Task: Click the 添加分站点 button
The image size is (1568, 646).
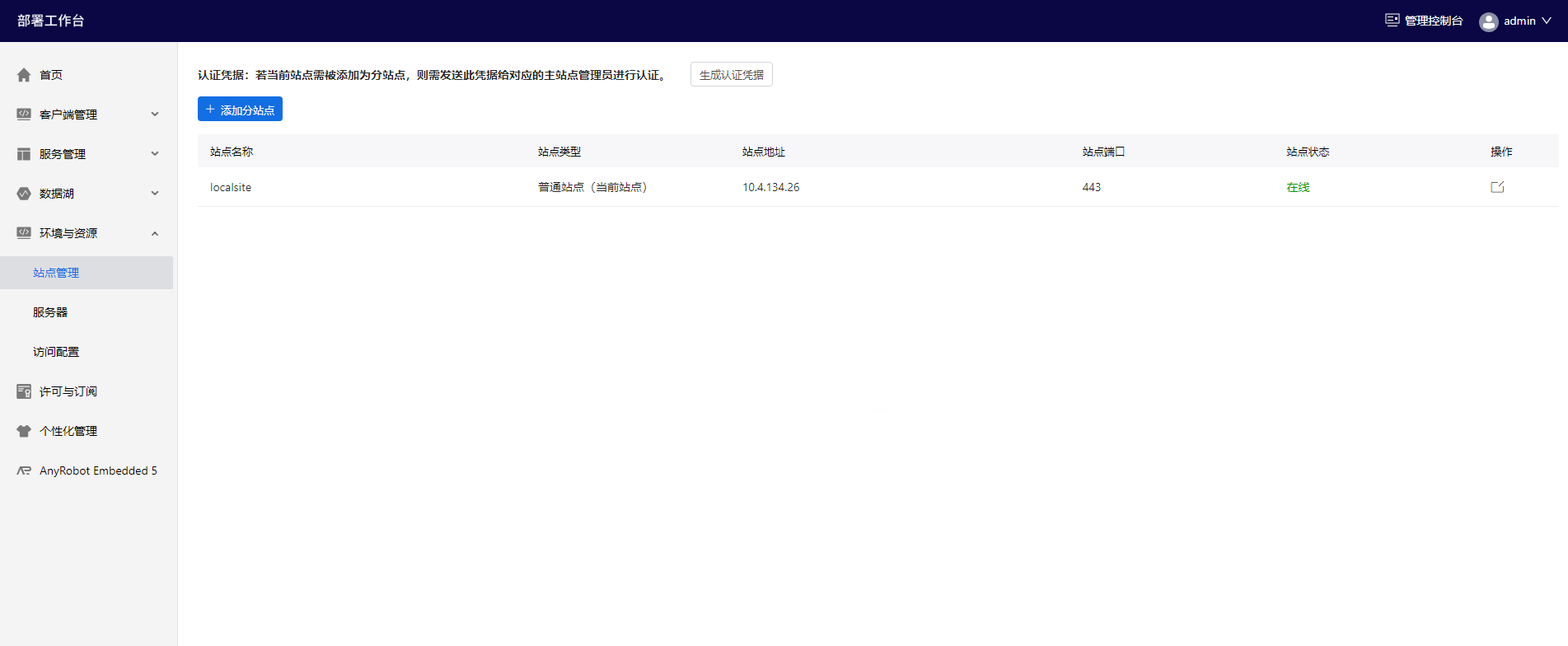Action: pyautogui.click(x=240, y=109)
